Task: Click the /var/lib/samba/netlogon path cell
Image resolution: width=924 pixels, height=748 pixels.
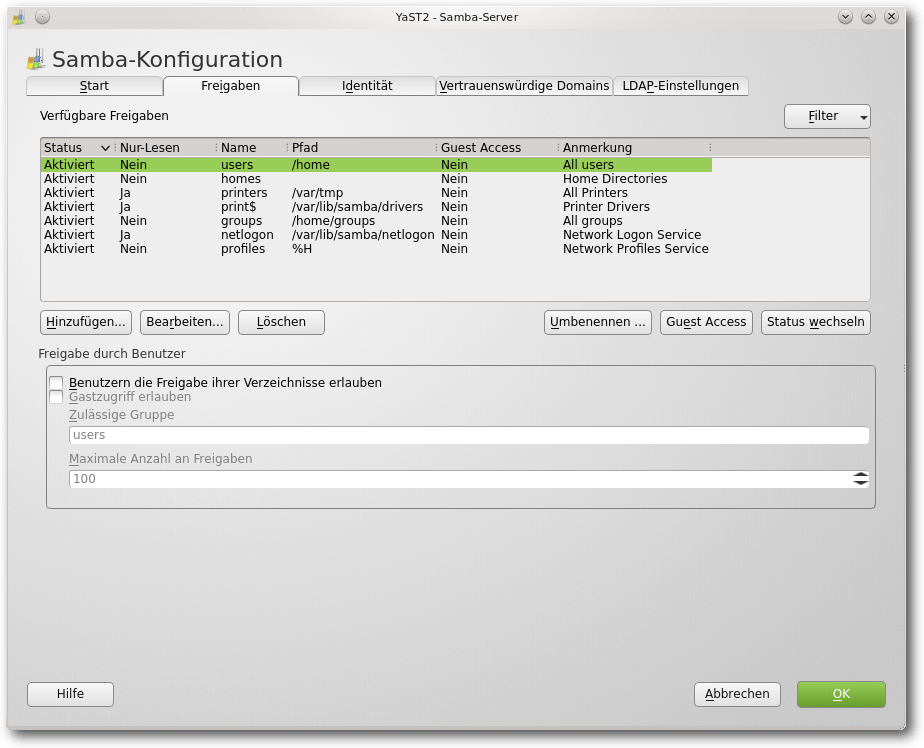Action: [x=363, y=235]
